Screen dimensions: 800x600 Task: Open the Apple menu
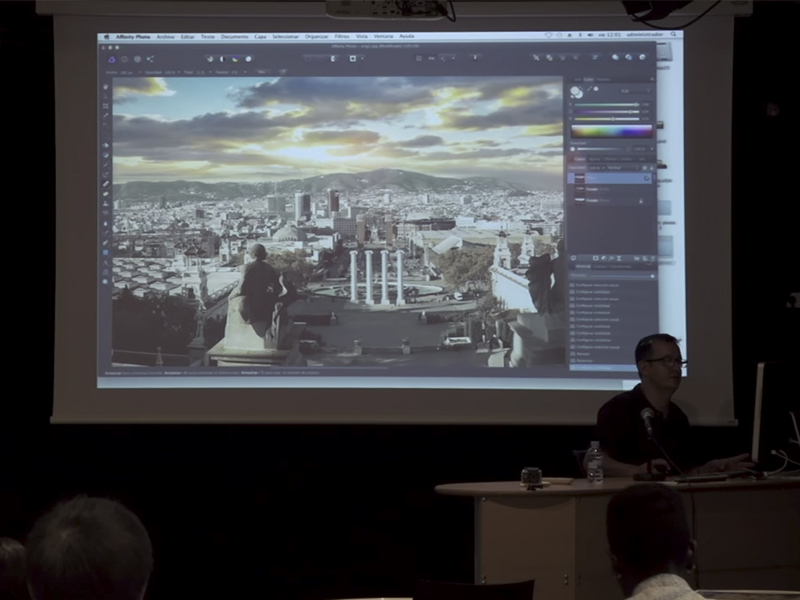point(107,37)
